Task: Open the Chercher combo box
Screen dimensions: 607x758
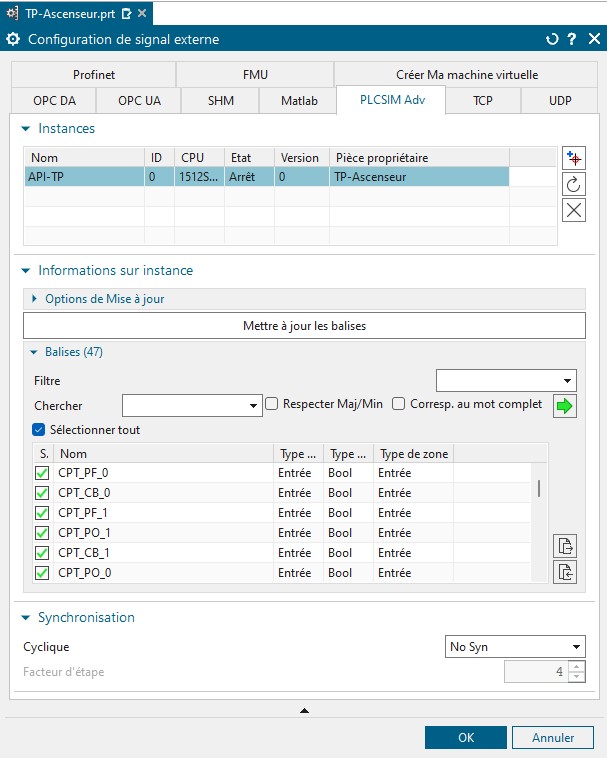Action: tap(192, 406)
